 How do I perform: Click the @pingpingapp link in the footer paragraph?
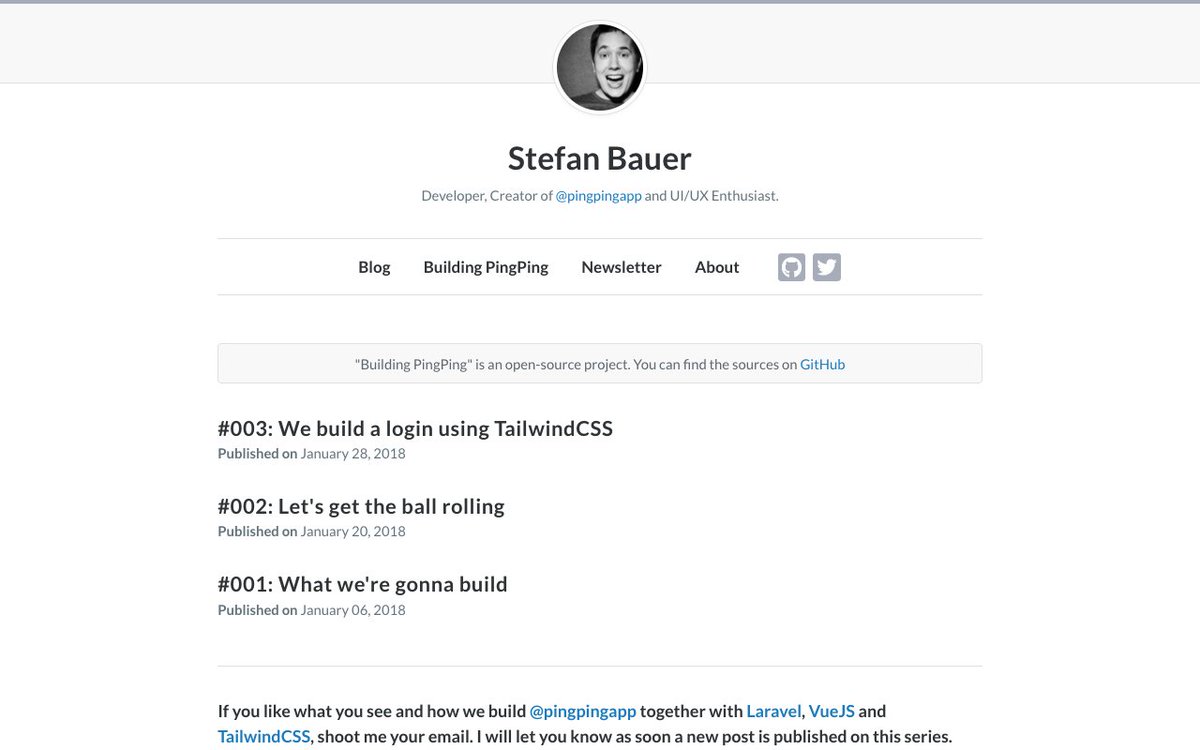point(583,712)
